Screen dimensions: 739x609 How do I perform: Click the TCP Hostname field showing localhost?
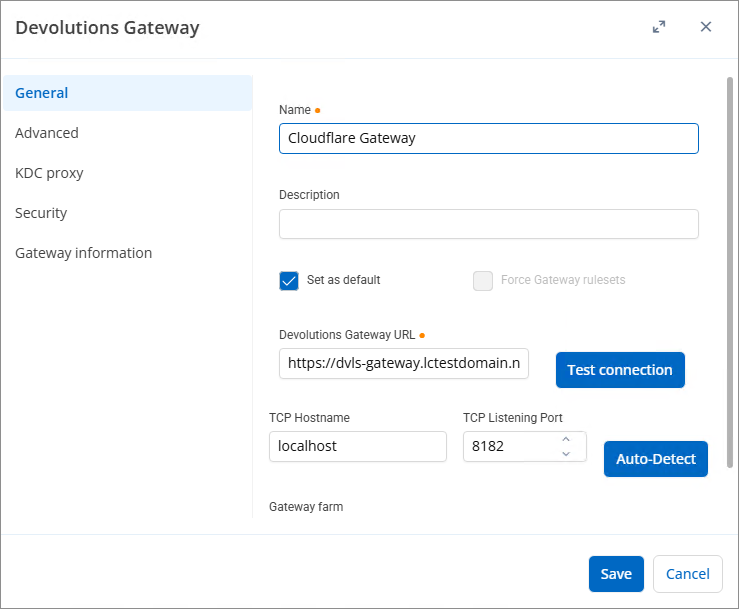click(x=358, y=446)
